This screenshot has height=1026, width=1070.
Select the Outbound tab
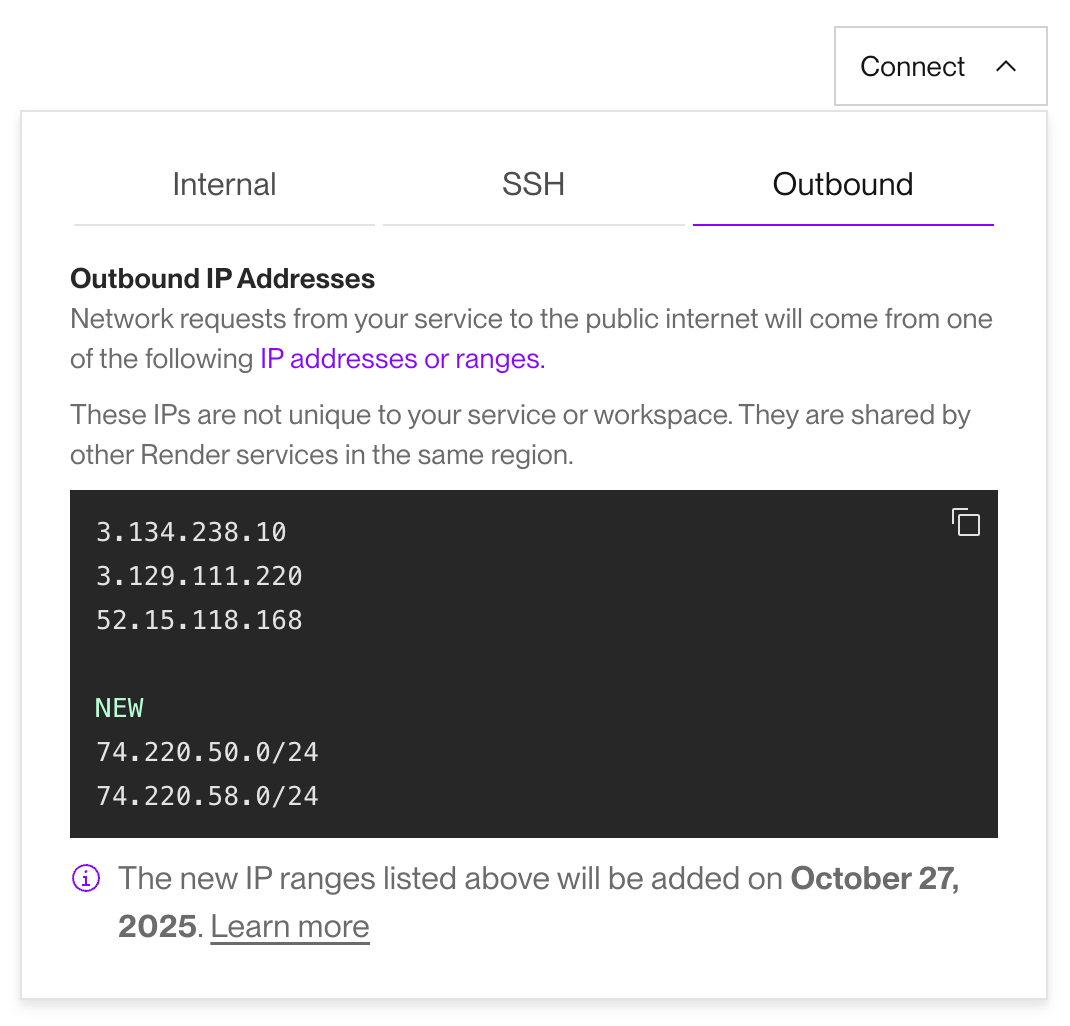843,184
